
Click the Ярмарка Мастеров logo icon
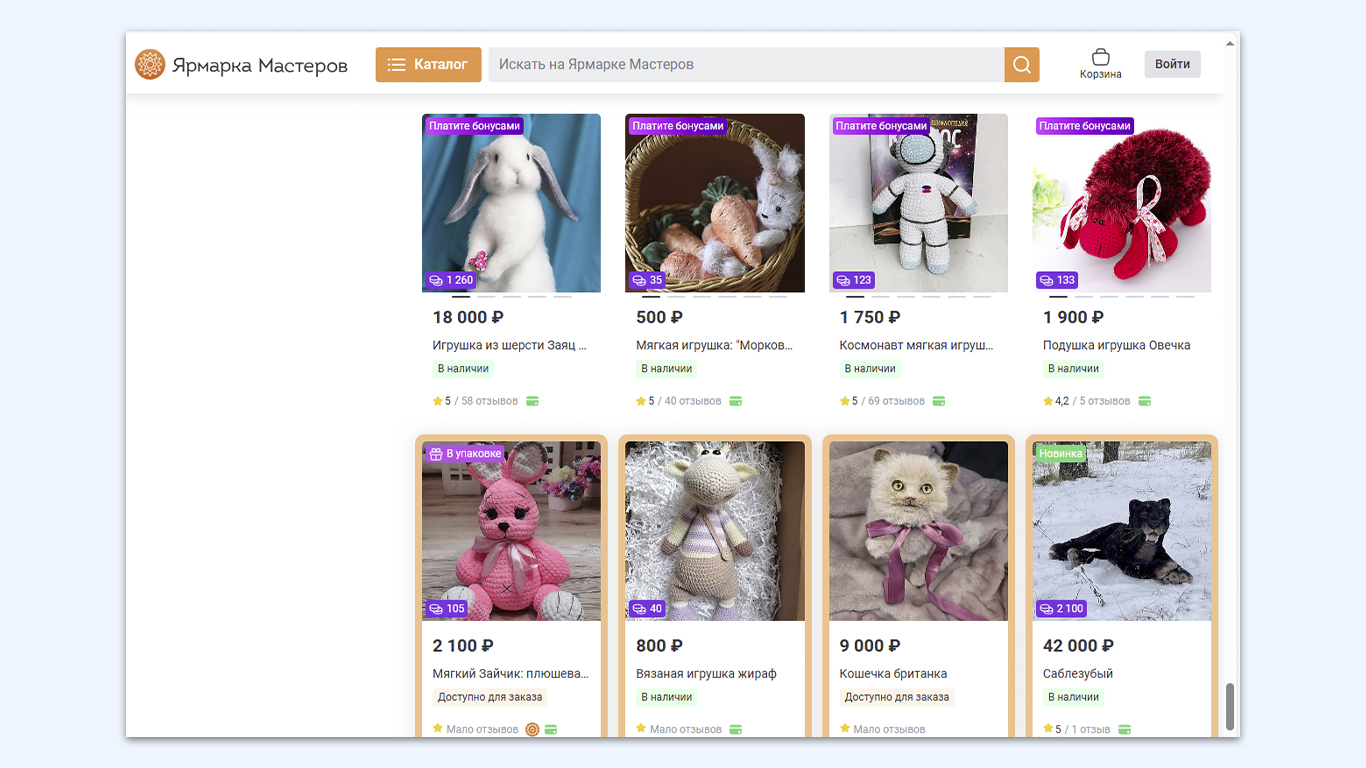click(x=149, y=65)
